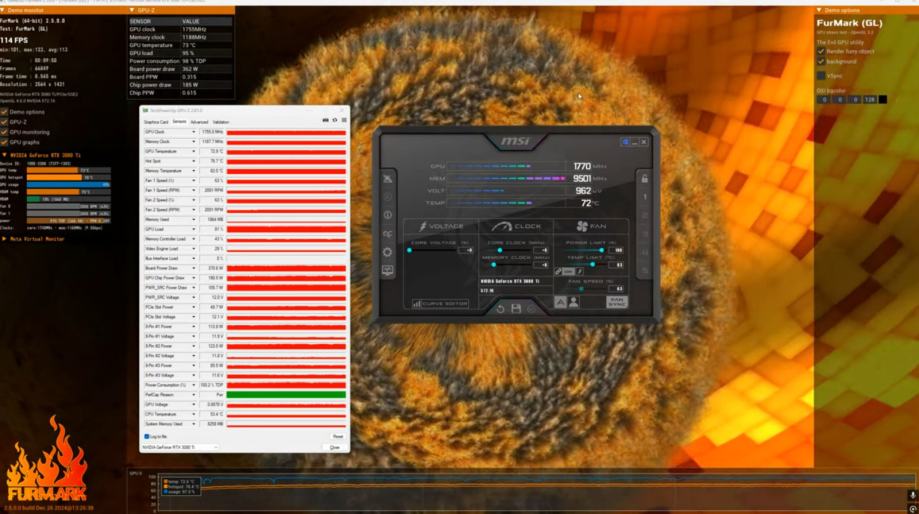Collapse the 'Demo monitor' panel header
Screen dimensions: 919x514
click(3, 11)
